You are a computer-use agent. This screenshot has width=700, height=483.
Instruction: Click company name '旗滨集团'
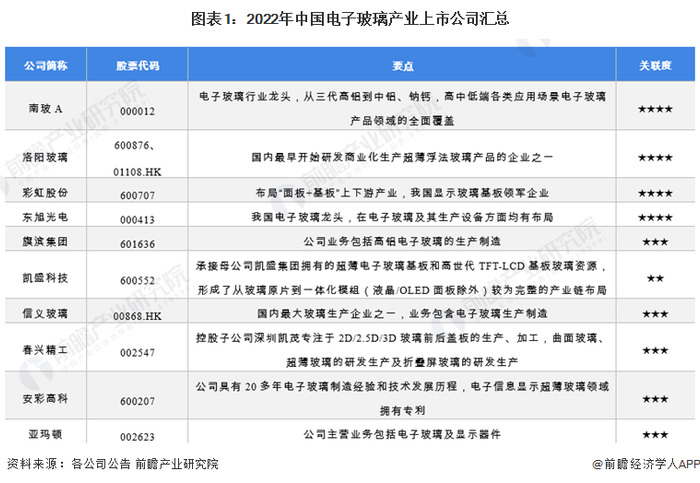[45, 242]
